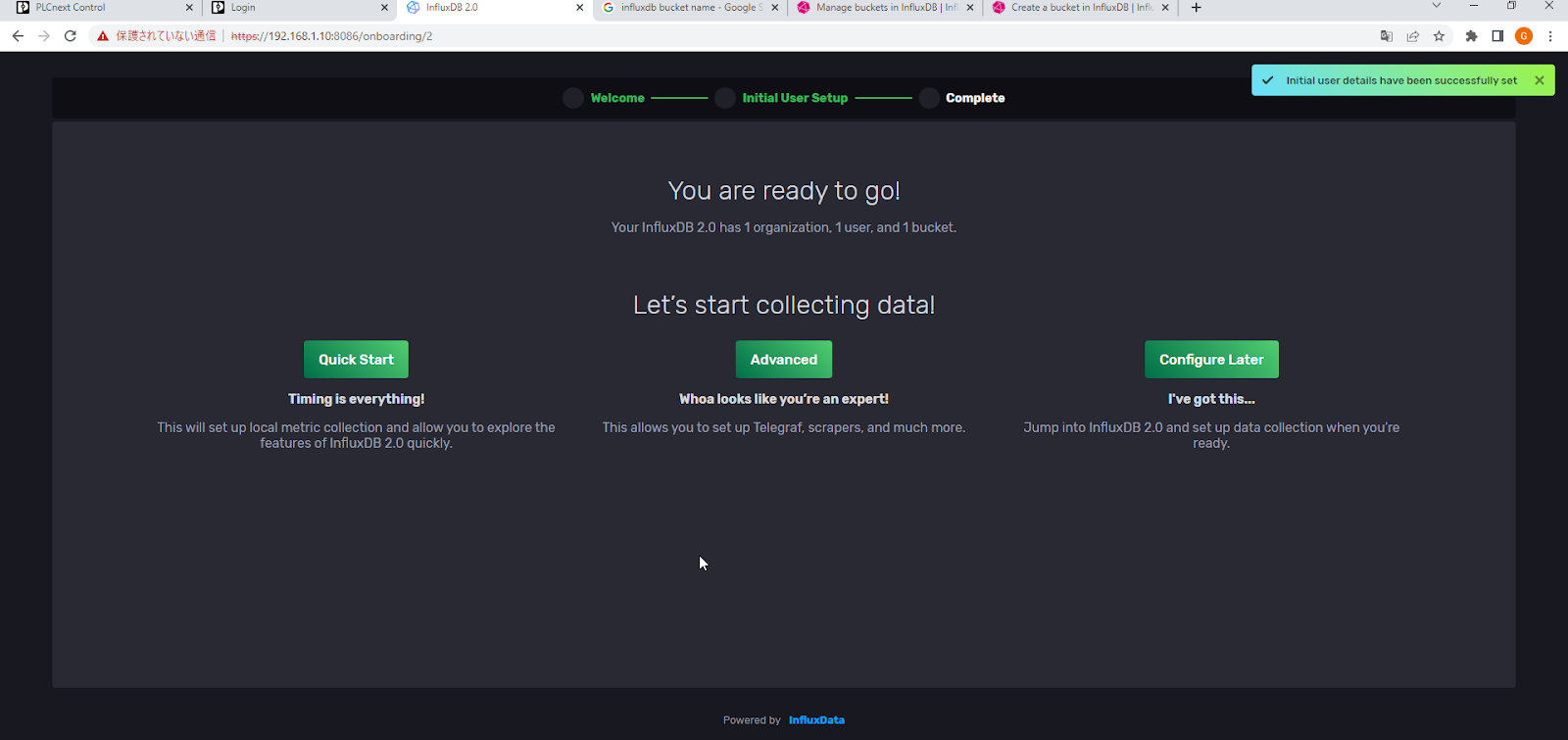Close the InfluxDB 2.0 tab
The image size is (1568, 740).
(x=579, y=8)
